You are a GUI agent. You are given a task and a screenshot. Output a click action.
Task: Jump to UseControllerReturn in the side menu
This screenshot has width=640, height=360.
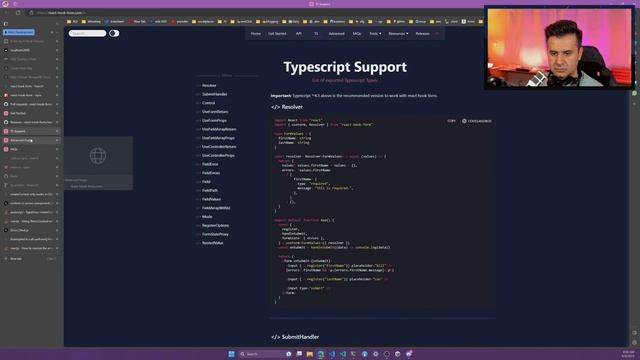219,147
